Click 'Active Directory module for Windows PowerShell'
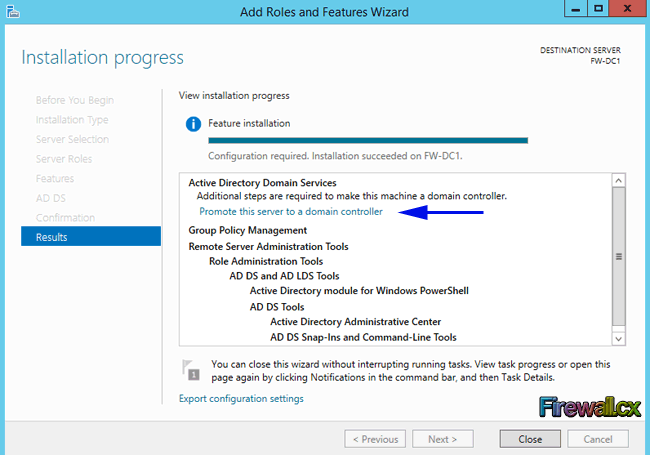The image size is (650, 455). 359,291
